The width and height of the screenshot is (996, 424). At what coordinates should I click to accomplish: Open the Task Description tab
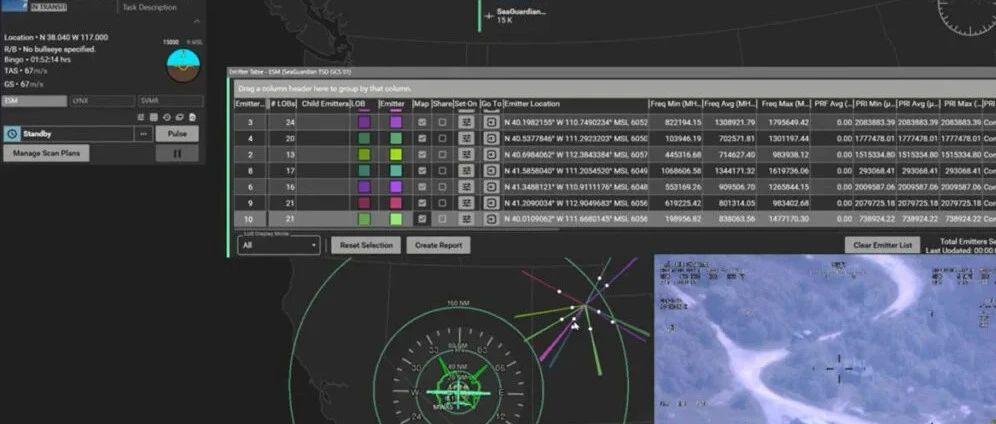pos(150,8)
